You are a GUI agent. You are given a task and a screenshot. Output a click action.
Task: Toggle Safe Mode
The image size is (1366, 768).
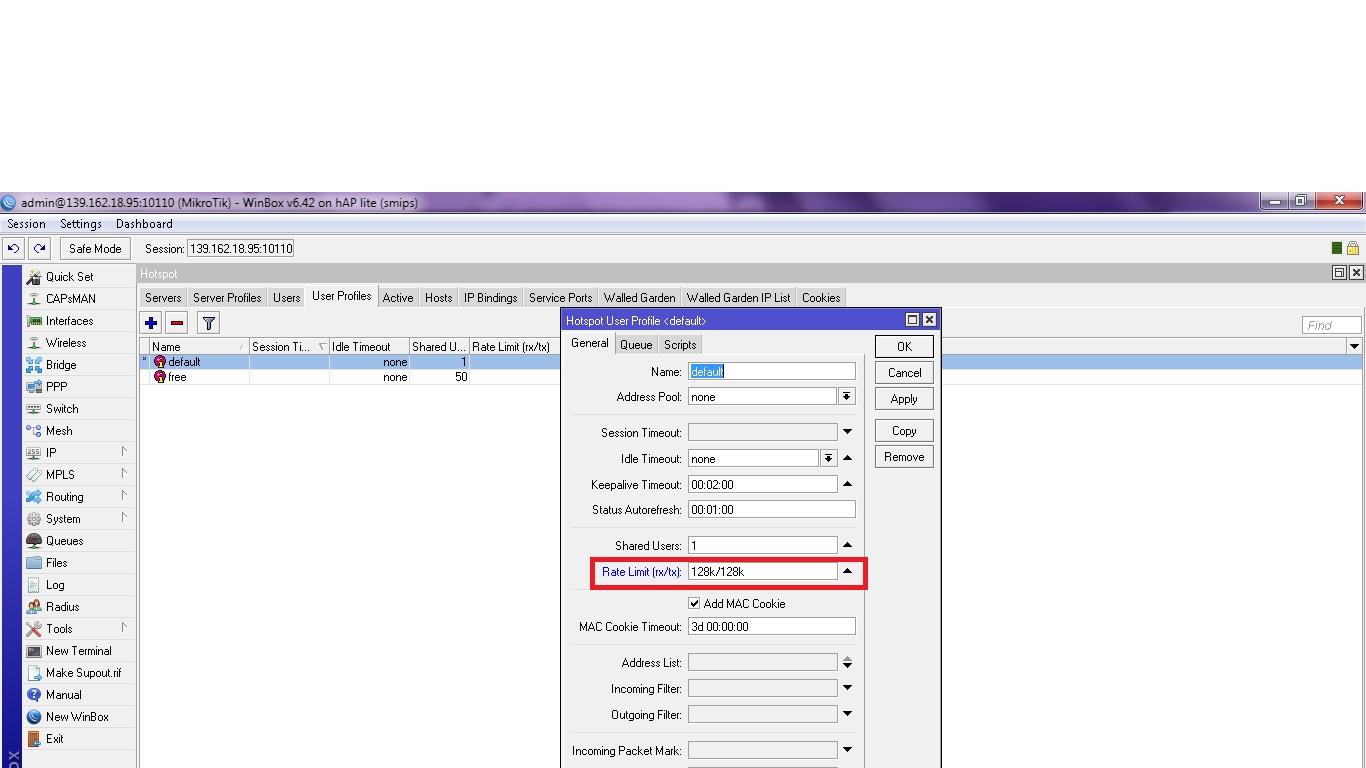pos(95,248)
